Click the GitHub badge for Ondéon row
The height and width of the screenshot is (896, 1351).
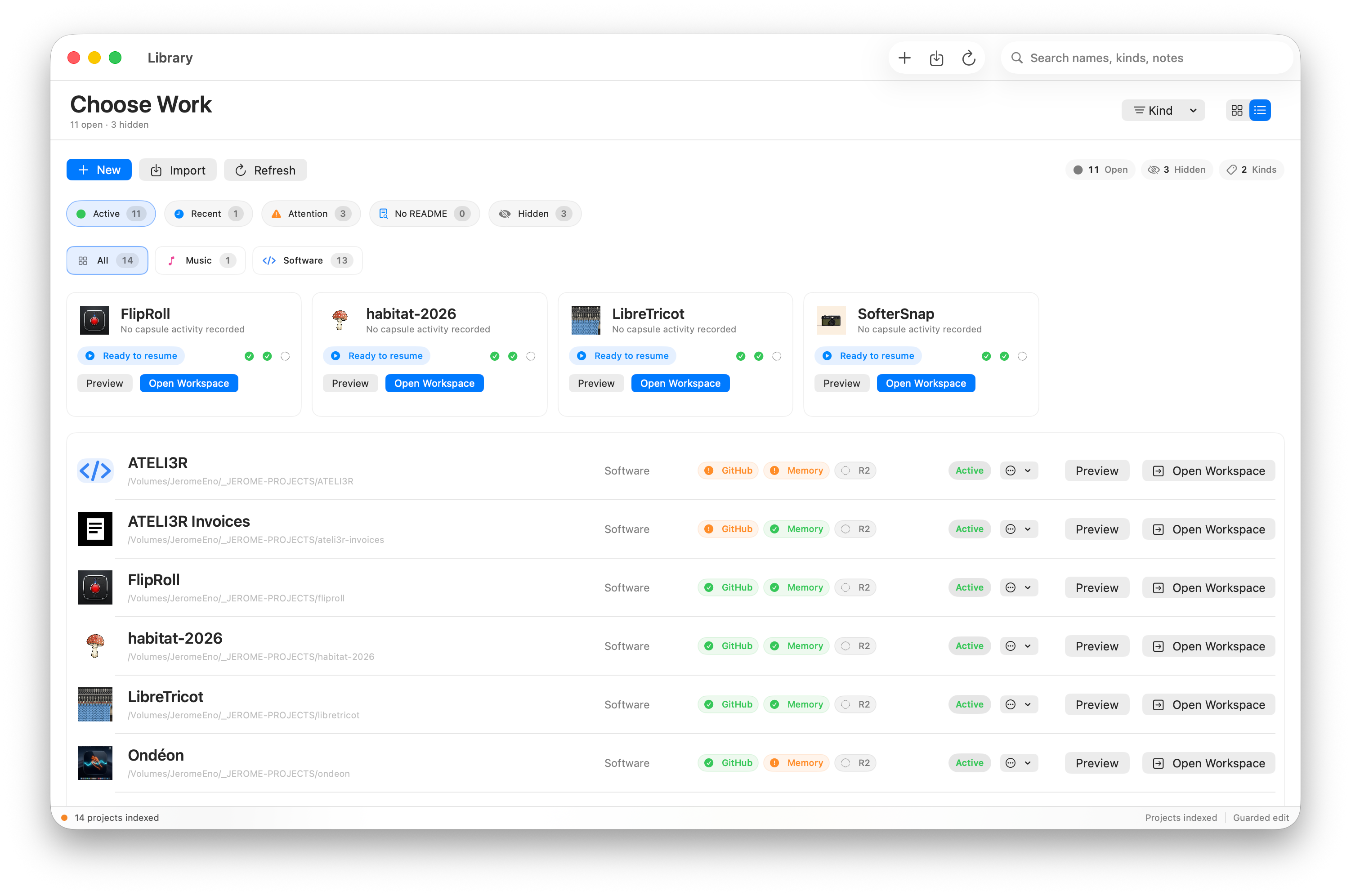(728, 763)
